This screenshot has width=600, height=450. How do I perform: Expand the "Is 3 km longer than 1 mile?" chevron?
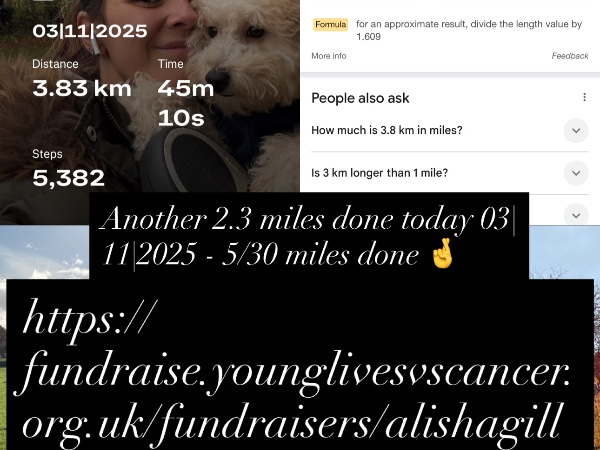(x=576, y=173)
